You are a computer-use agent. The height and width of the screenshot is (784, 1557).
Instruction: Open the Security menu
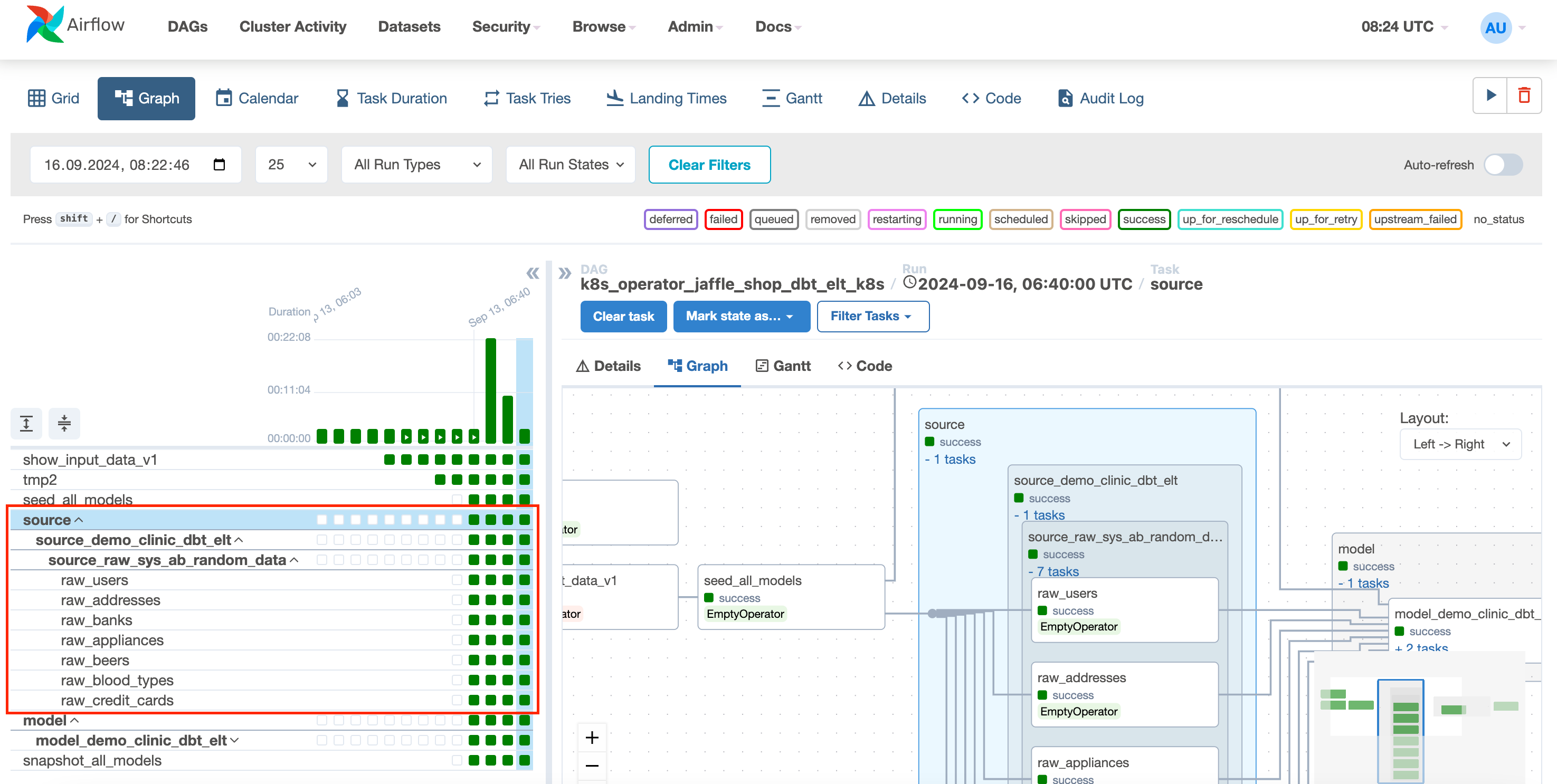[x=506, y=26]
